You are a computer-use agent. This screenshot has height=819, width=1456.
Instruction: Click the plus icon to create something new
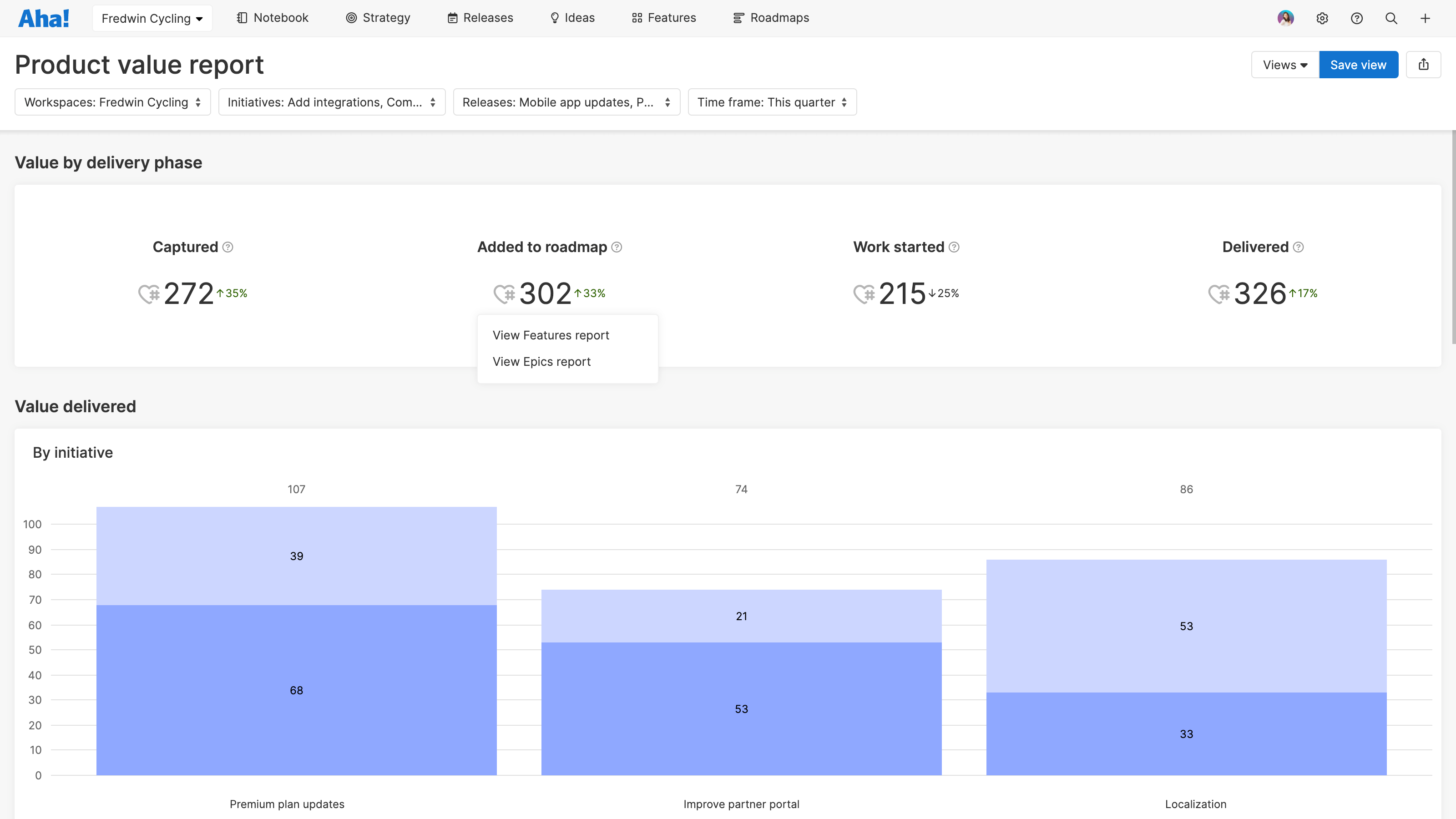(x=1425, y=18)
